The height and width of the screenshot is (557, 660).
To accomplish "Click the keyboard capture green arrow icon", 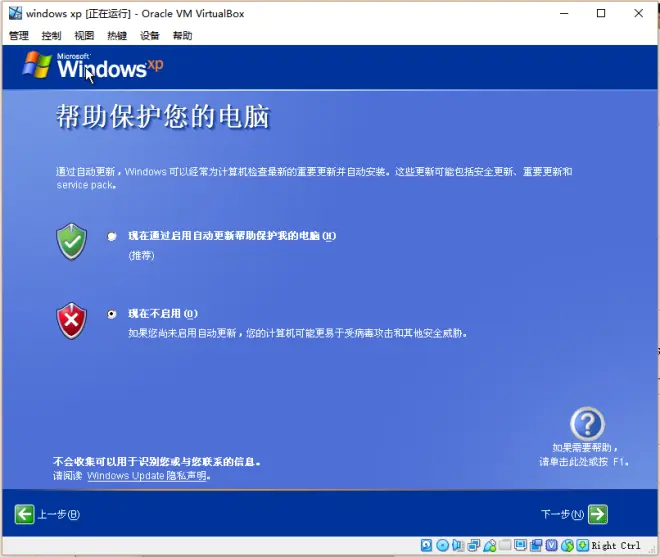I will (x=583, y=546).
